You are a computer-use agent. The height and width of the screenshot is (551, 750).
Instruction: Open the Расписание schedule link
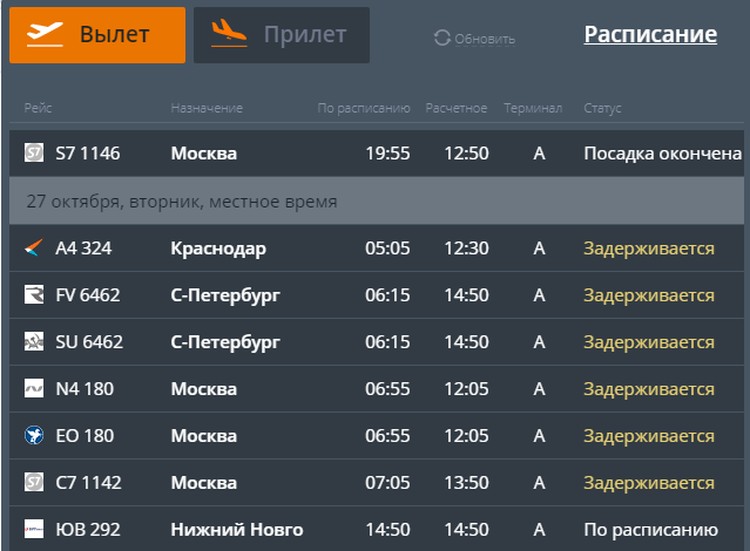(650, 35)
